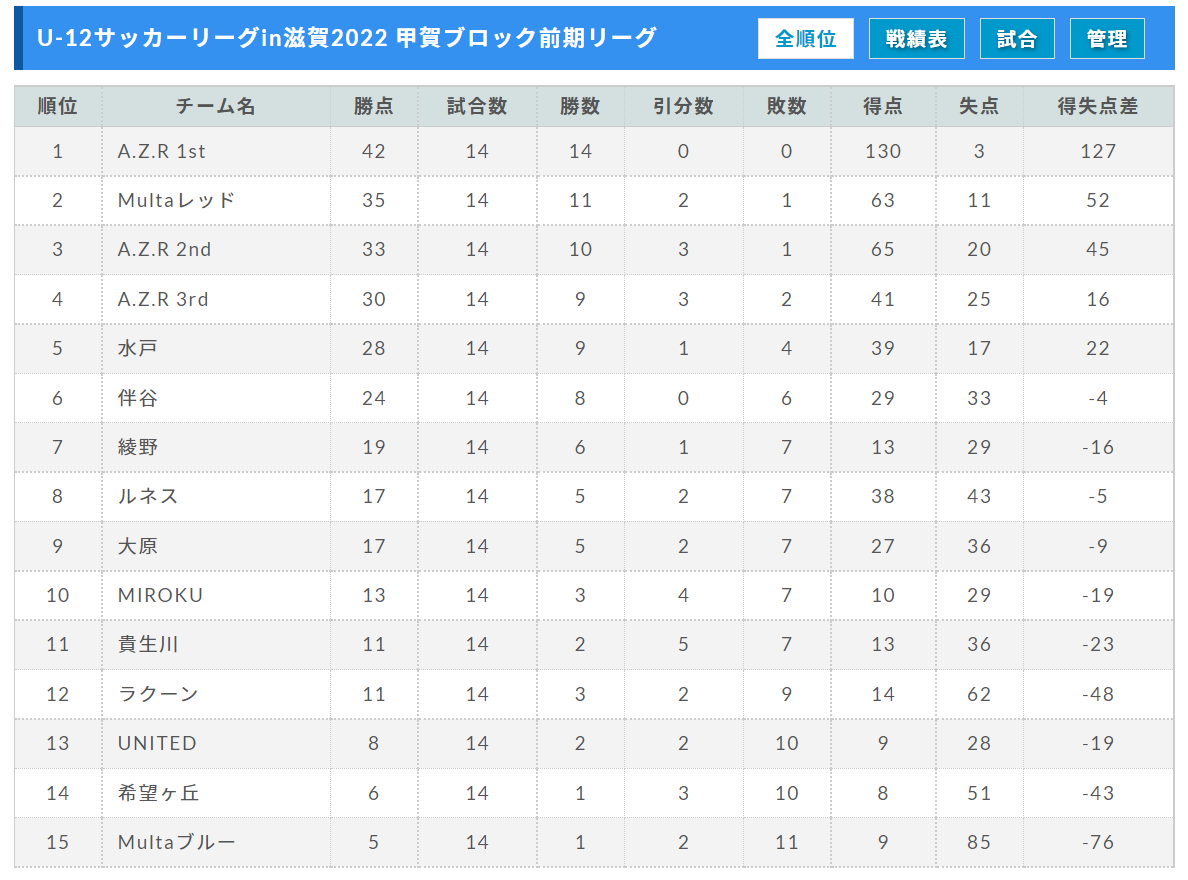Click the Multaブルー team name
The image size is (1188, 880).
point(177,842)
